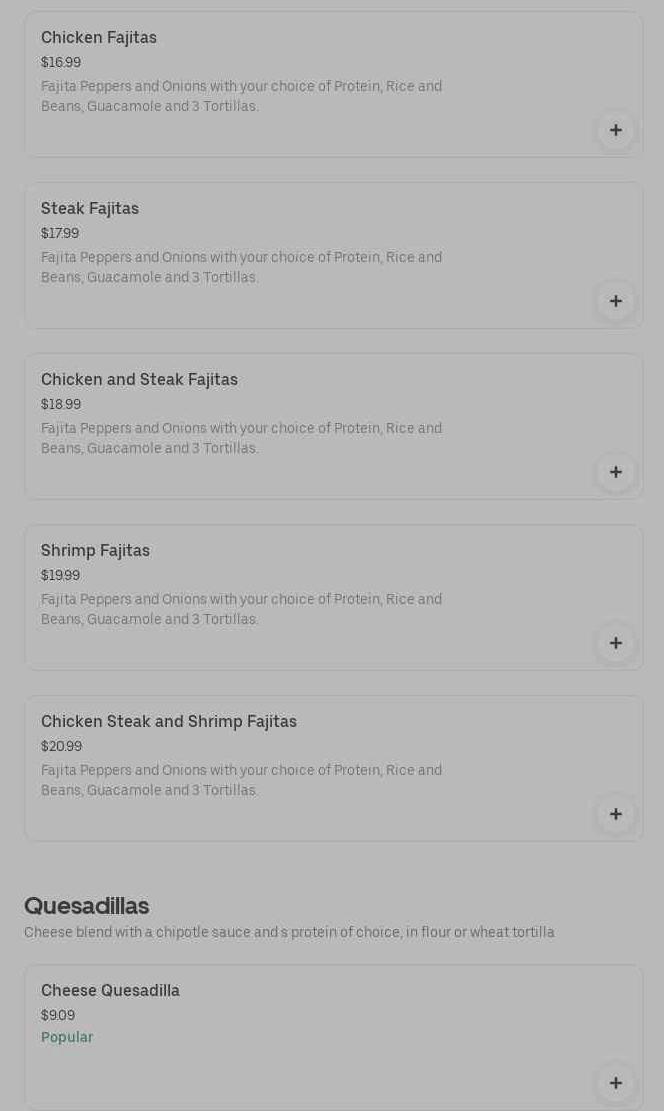Viewport: 664px width, 1111px height.
Task: Open the Cheese Quesadilla item title
Action: coord(110,991)
